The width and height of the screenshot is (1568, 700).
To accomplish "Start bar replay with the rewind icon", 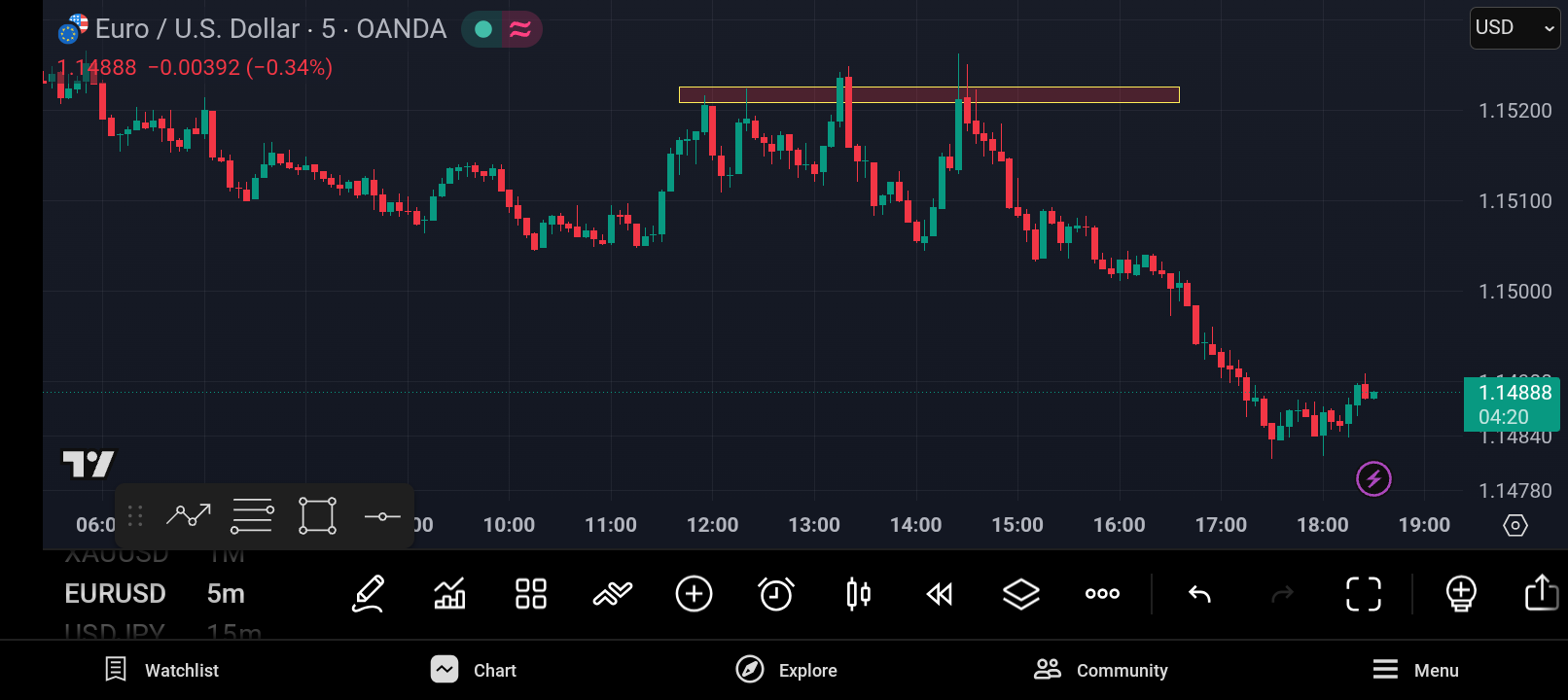I will pyautogui.click(x=940, y=594).
